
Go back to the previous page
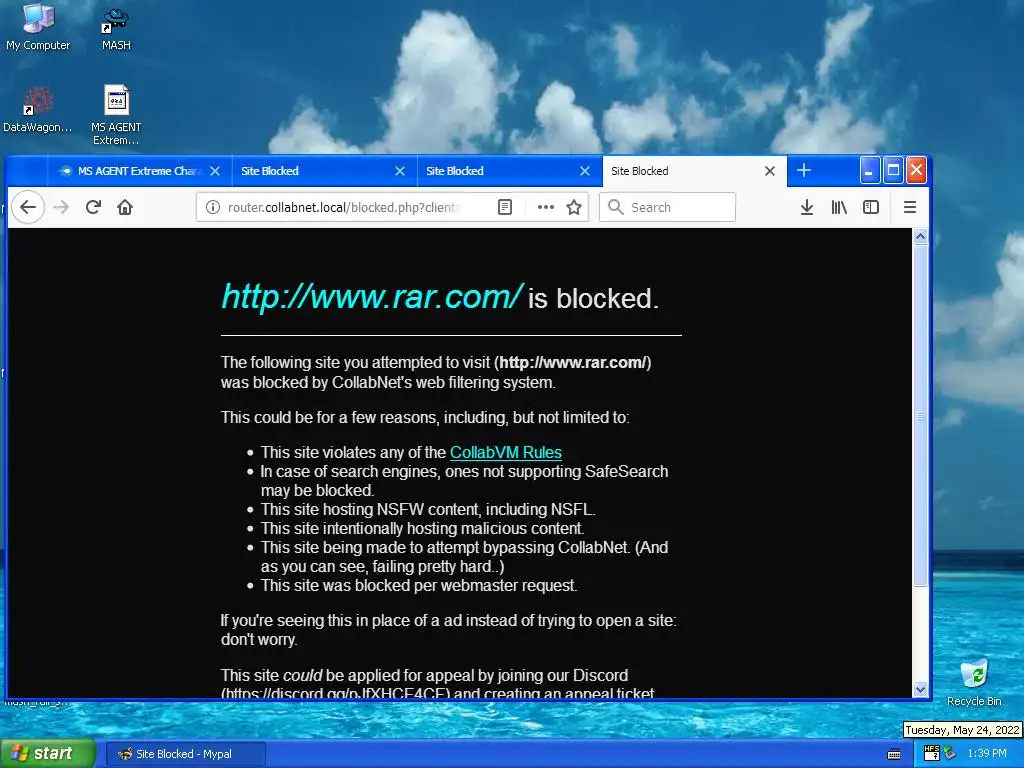click(x=27, y=207)
